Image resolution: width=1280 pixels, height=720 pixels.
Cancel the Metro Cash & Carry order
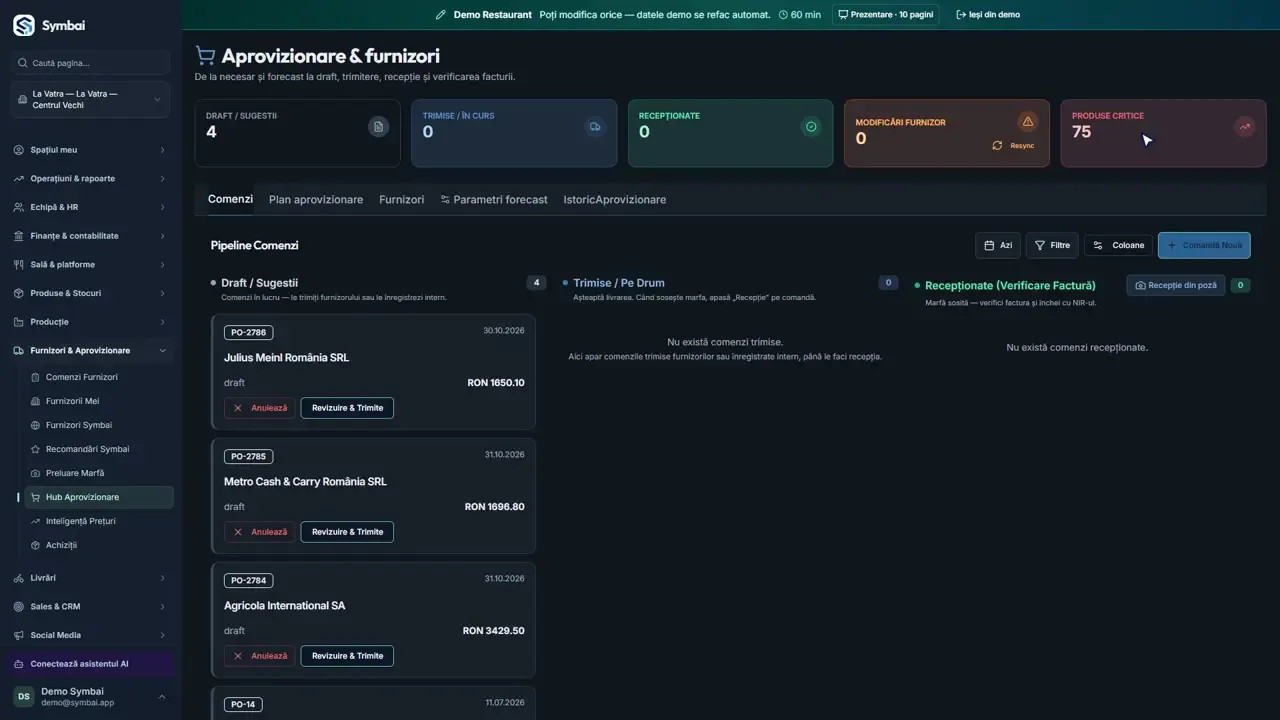260,532
